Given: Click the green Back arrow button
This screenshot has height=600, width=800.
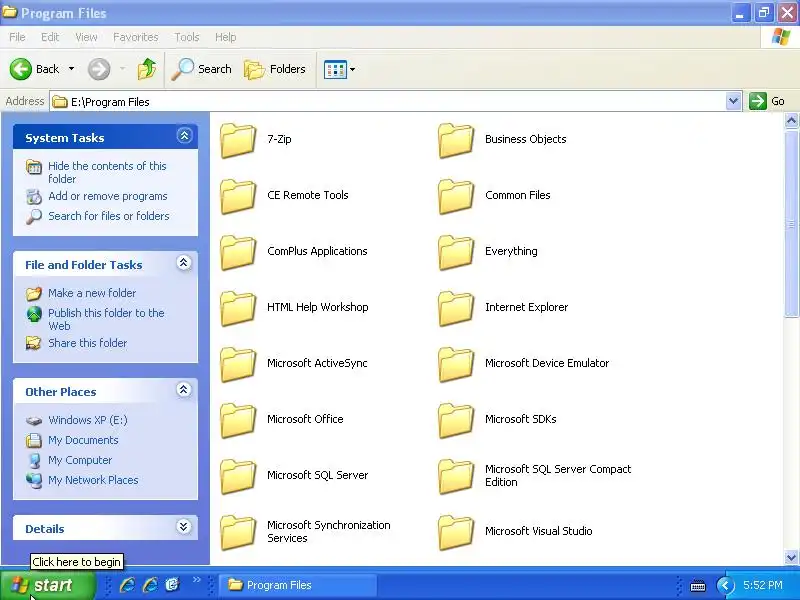Looking at the screenshot, I should point(21,69).
